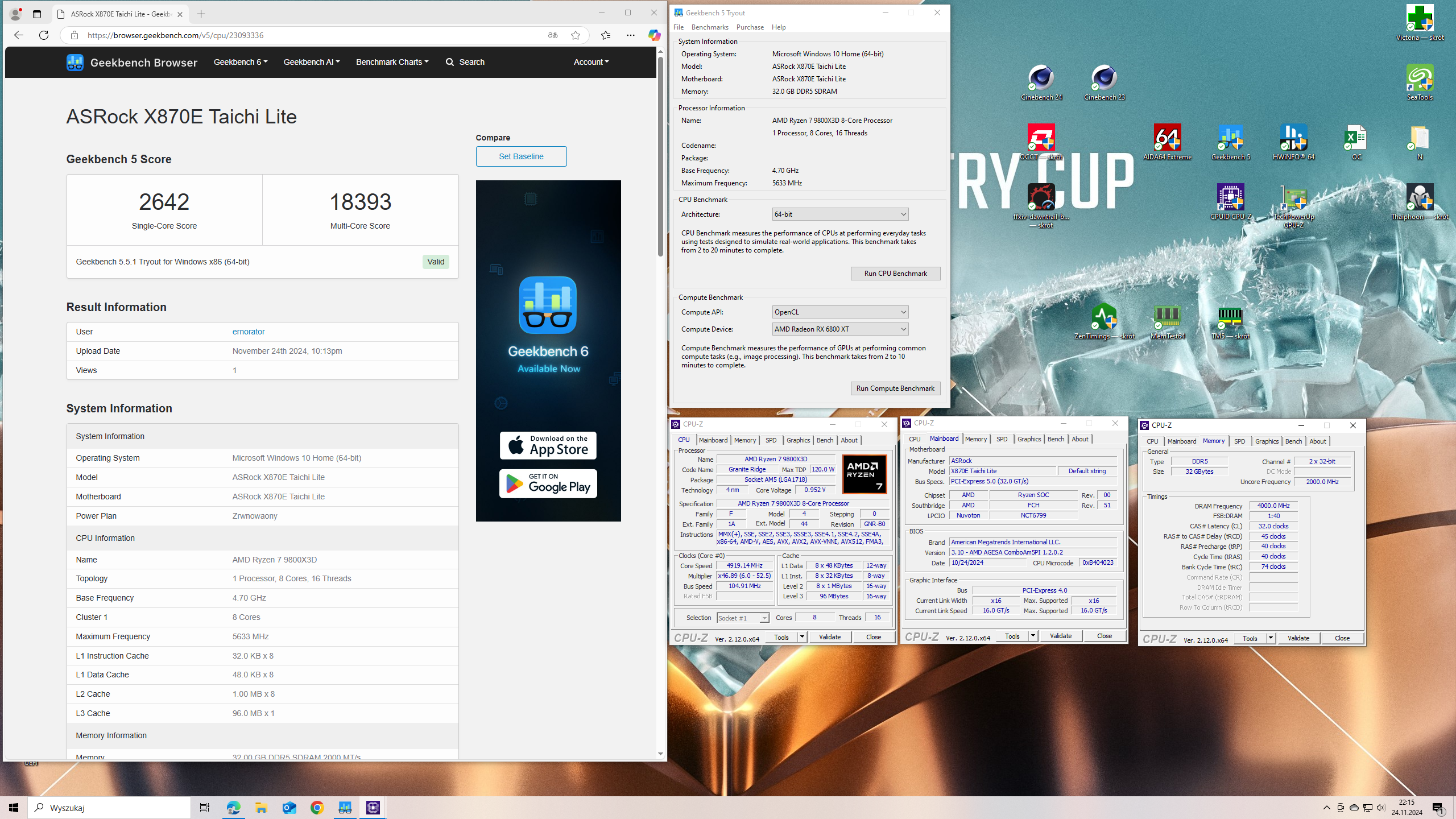Open a new browser tab
Screen dimensions: 1456x819
coord(201,14)
